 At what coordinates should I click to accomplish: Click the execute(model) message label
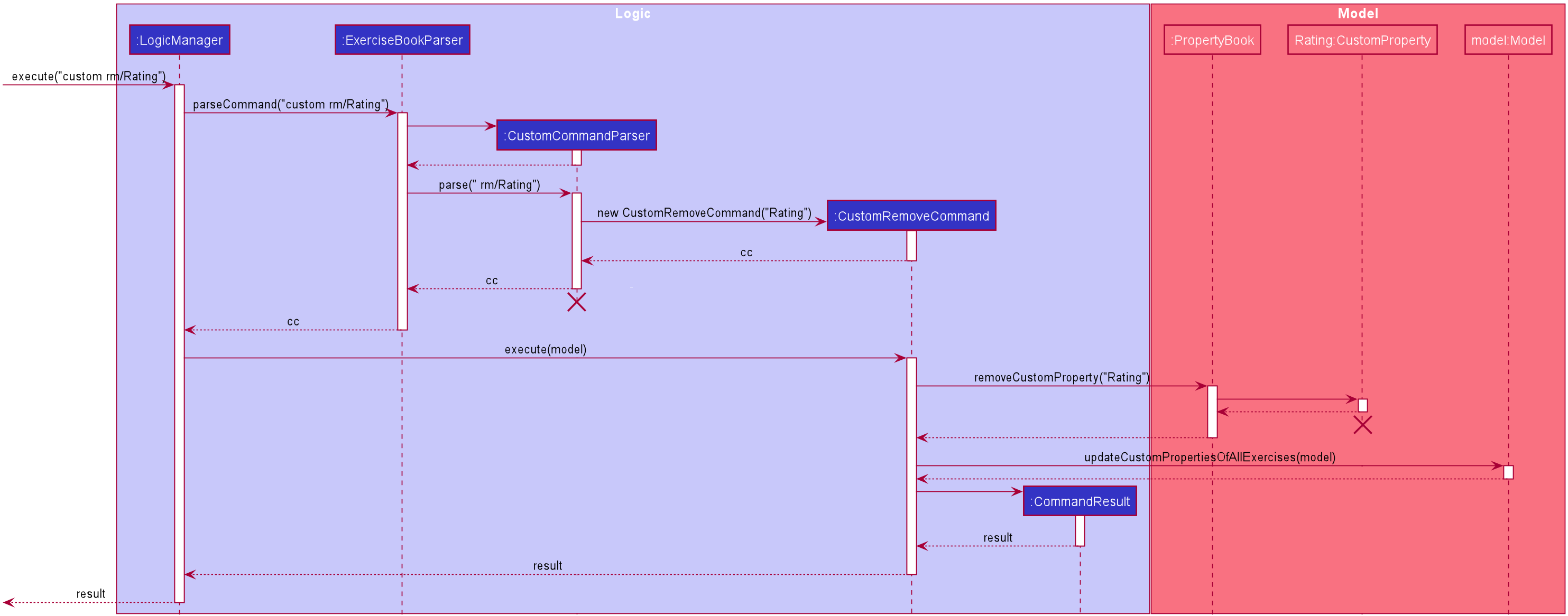point(546,349)
